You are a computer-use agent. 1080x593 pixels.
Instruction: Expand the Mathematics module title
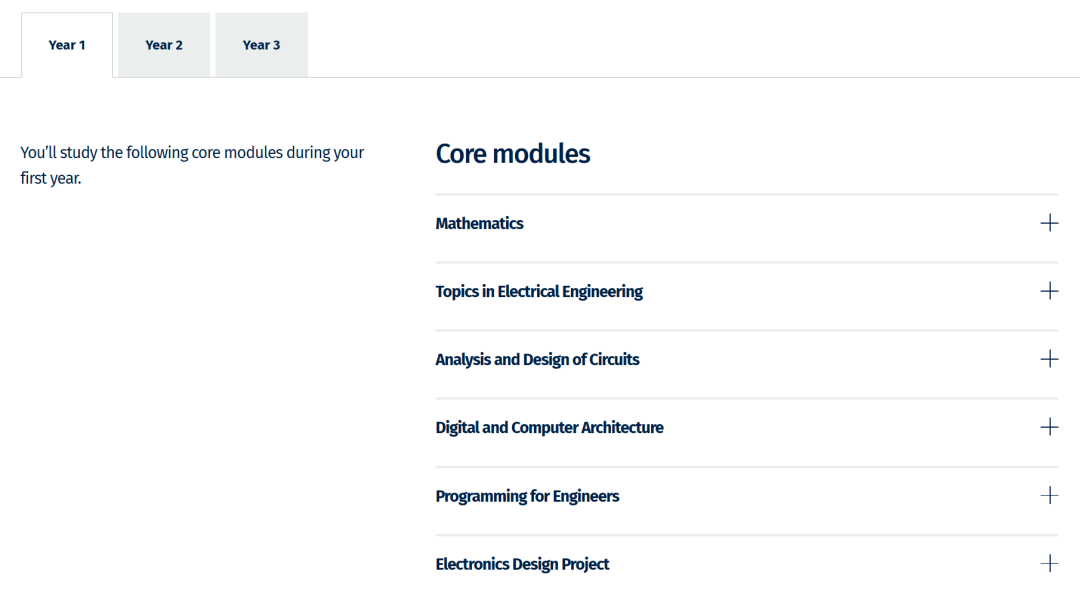click(479, 223)
